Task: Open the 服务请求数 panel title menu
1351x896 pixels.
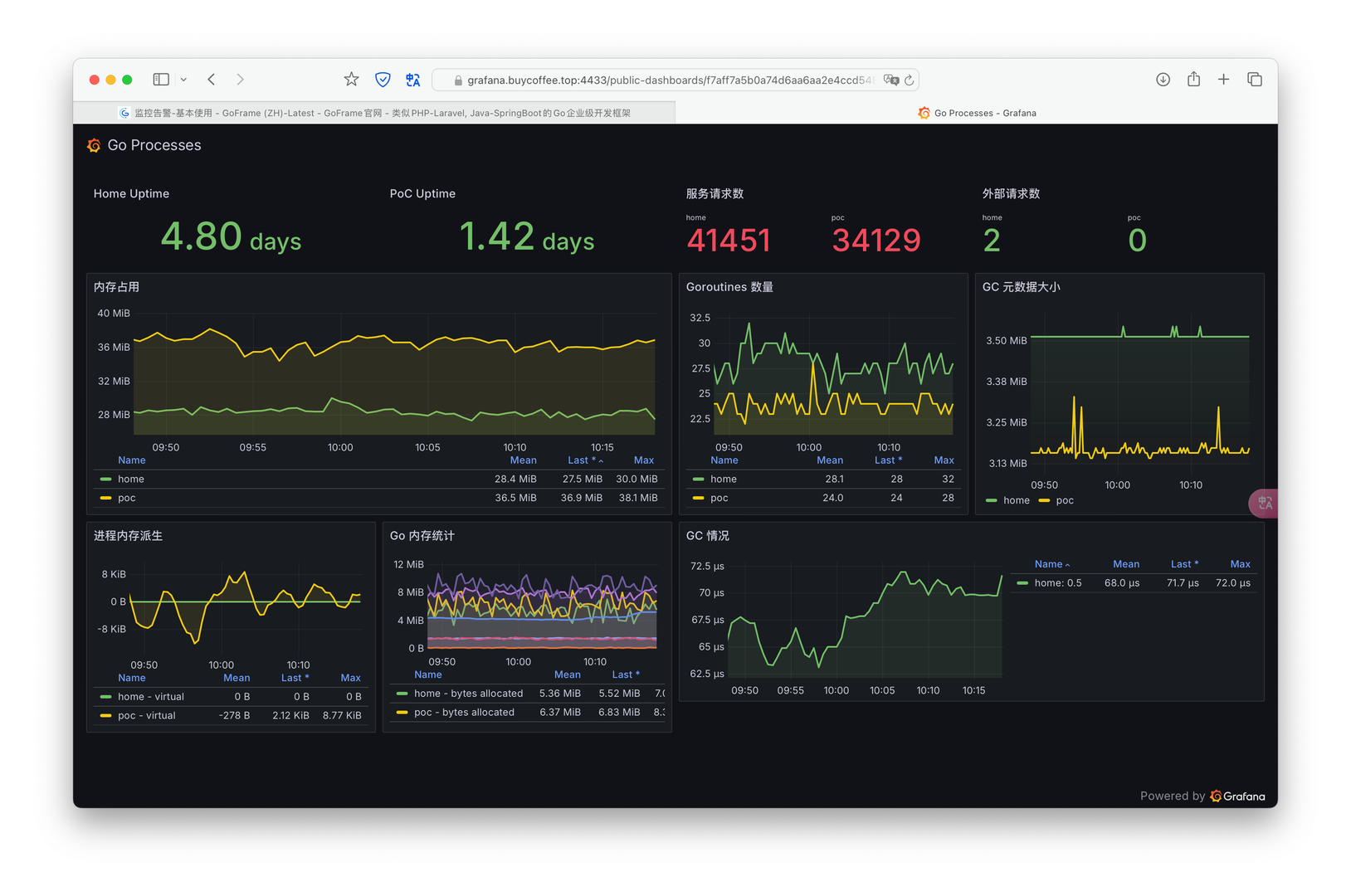Action: click(x=714, y=193)
